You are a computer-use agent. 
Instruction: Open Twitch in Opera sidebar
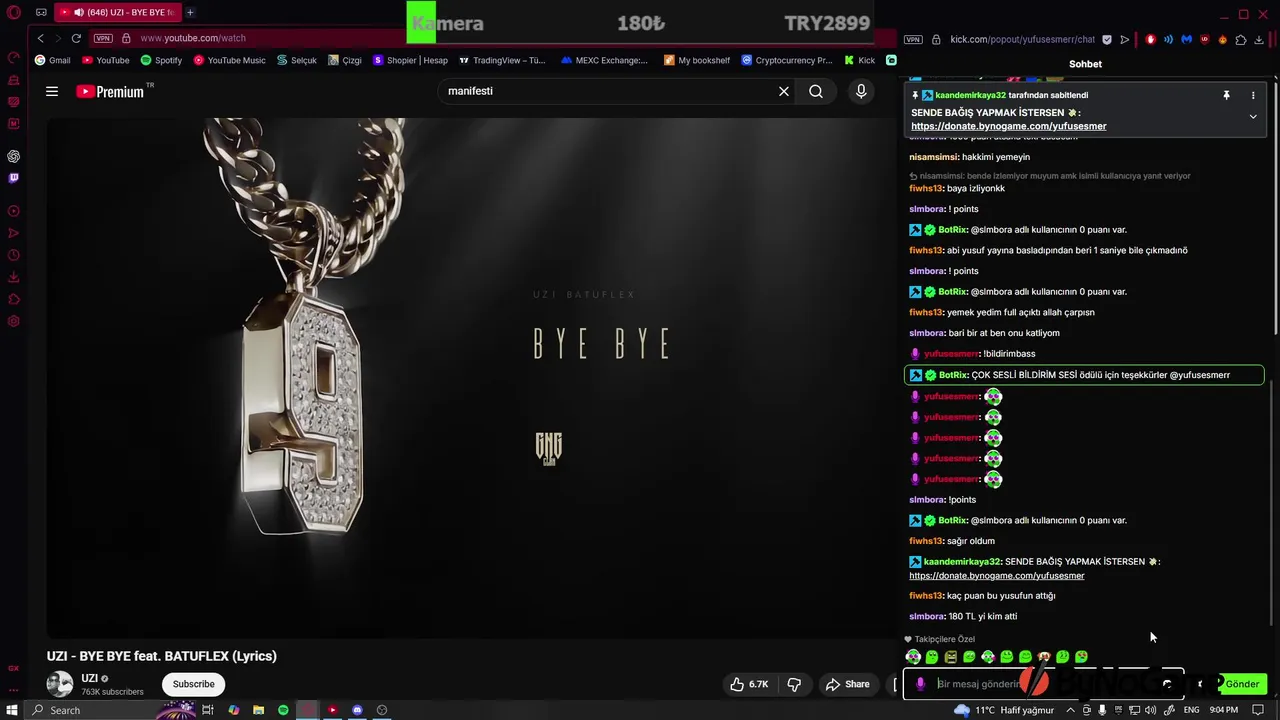[14, 178]
